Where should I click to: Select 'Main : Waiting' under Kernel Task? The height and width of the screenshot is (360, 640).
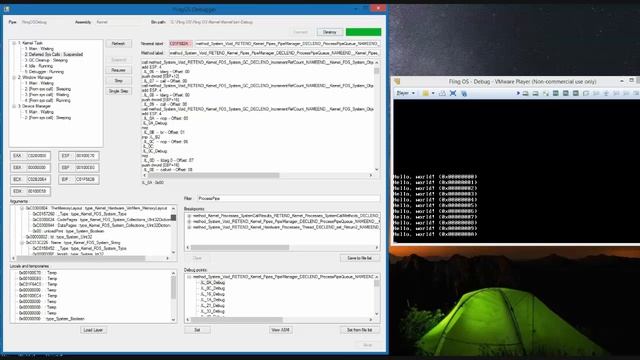pos(39,49)
